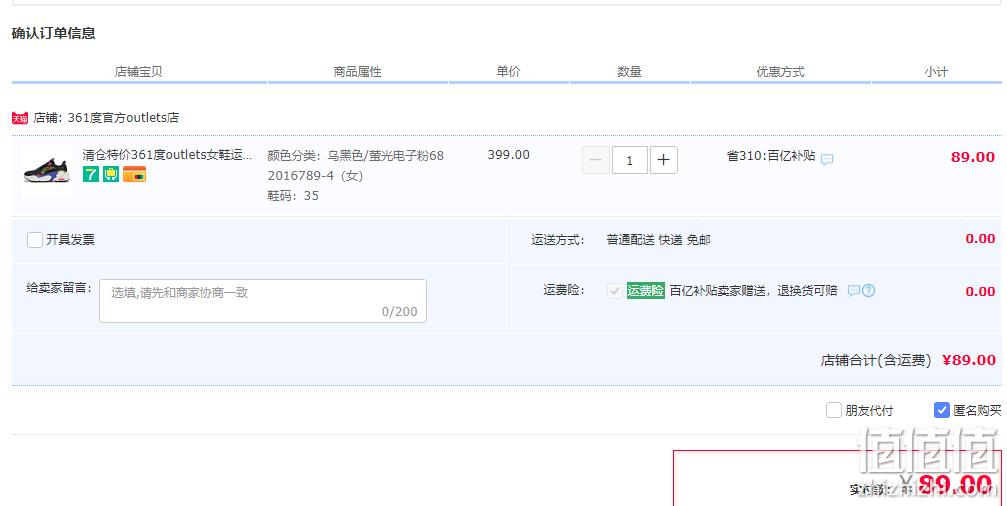The image size is (1007, 506).
Task: Open the 百亿补贴 discount comment icon
Action: click(827, 159)
